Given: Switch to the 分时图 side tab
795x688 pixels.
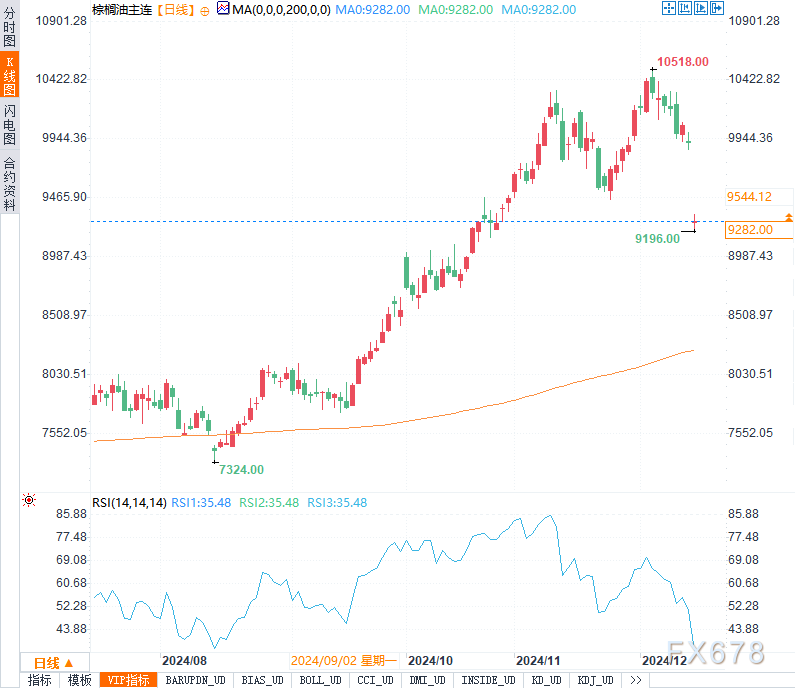Looking at the screenshot, I should (9, 27).
